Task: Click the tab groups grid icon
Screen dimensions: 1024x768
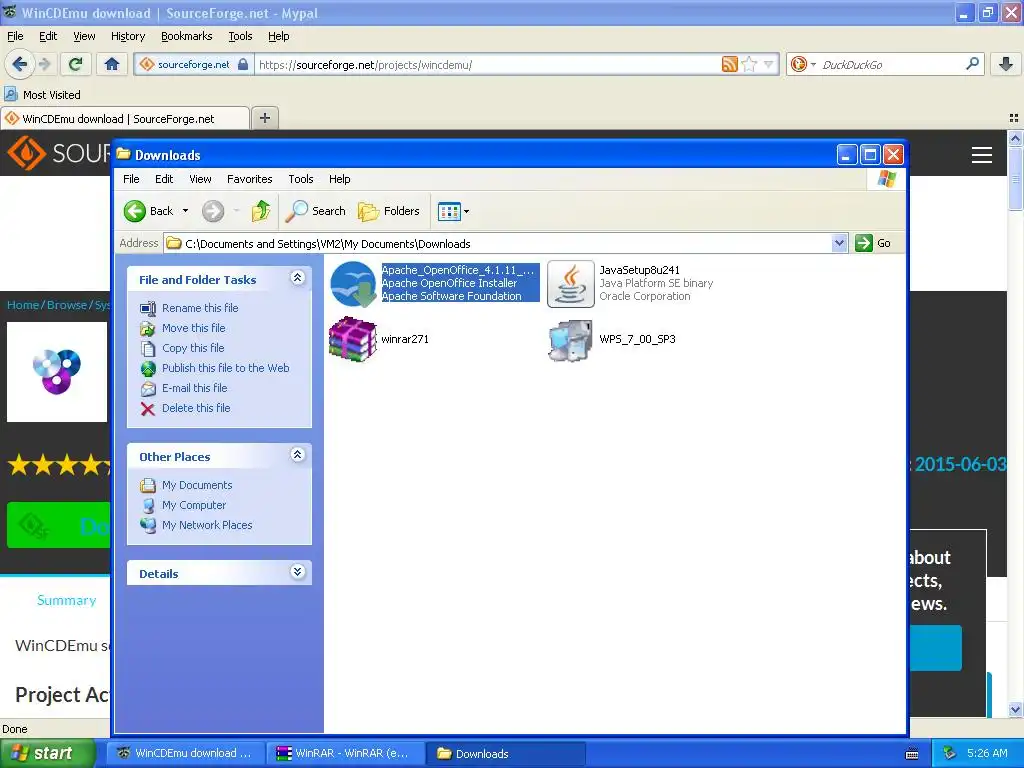Action: pyautogui.click(x=1014, y=118)
